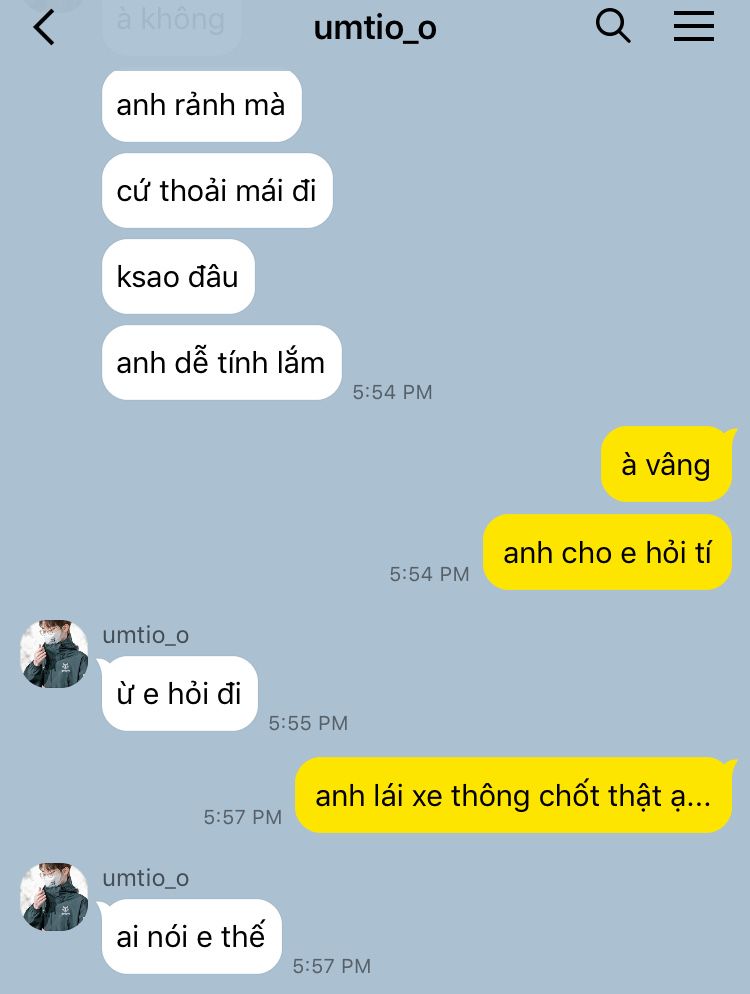Tap the 'ksao đâu' message bubble
750x994 pixels.
click(178, 276)
